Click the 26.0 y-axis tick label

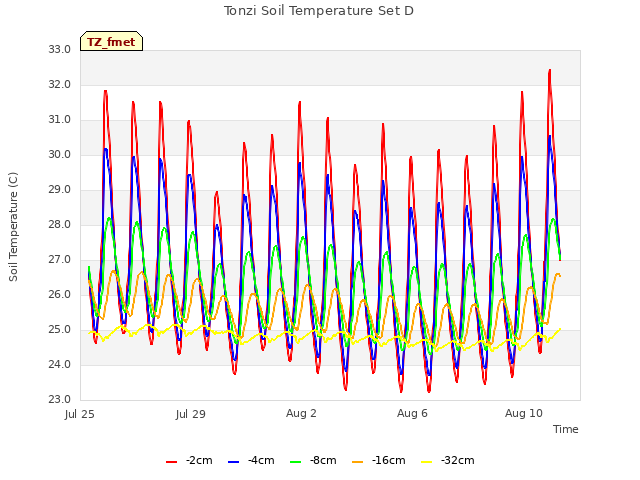point(60,294)
